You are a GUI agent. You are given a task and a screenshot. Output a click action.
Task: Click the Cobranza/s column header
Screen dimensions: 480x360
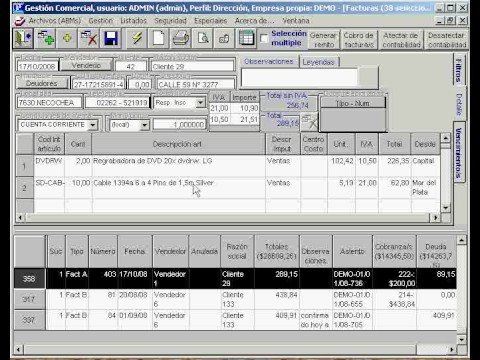tap(394, 251)
